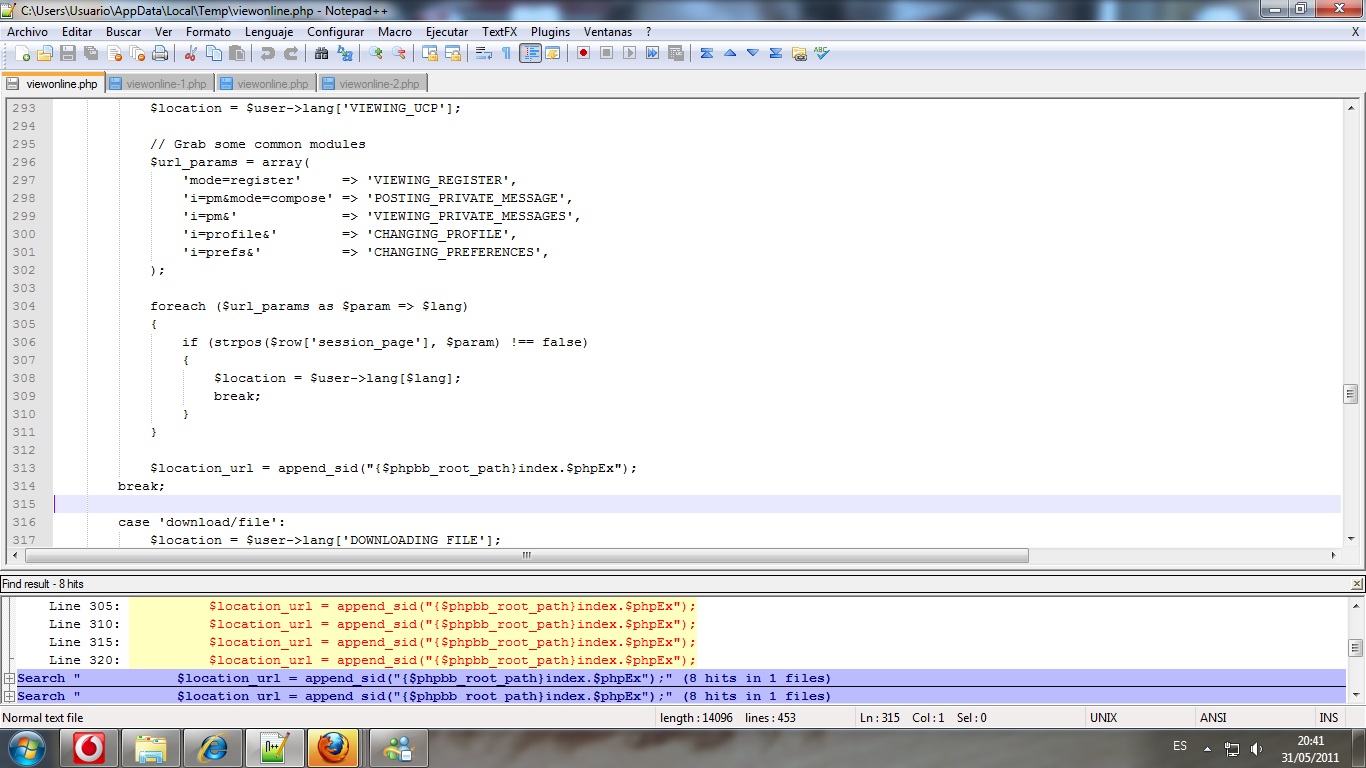Expand the second Search result tree node
The height and width of the screenshot is (768, 1366).
[x=9, y=696]
